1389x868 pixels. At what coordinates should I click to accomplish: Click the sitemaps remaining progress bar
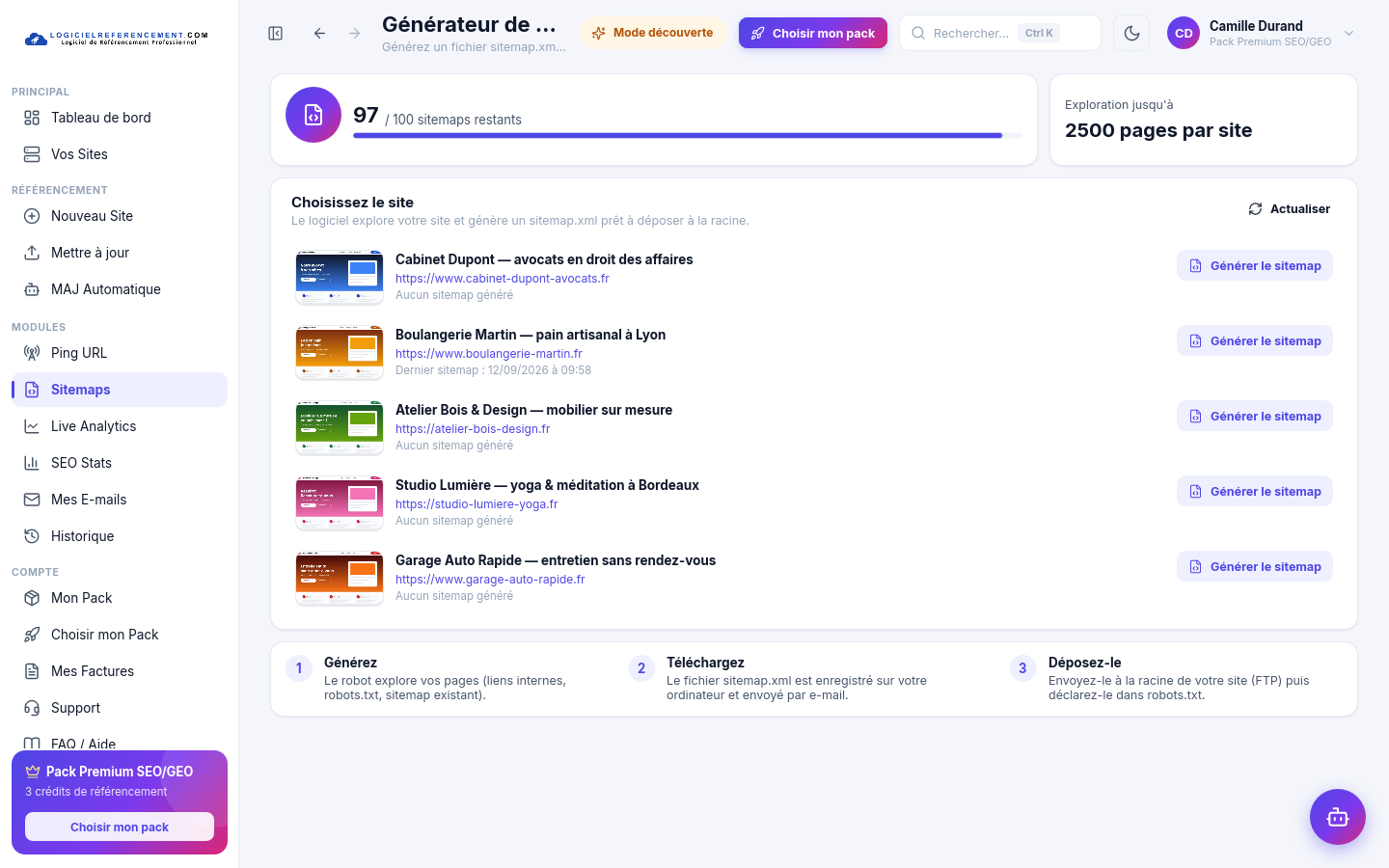pyautogui.click(x=688, y=136)
